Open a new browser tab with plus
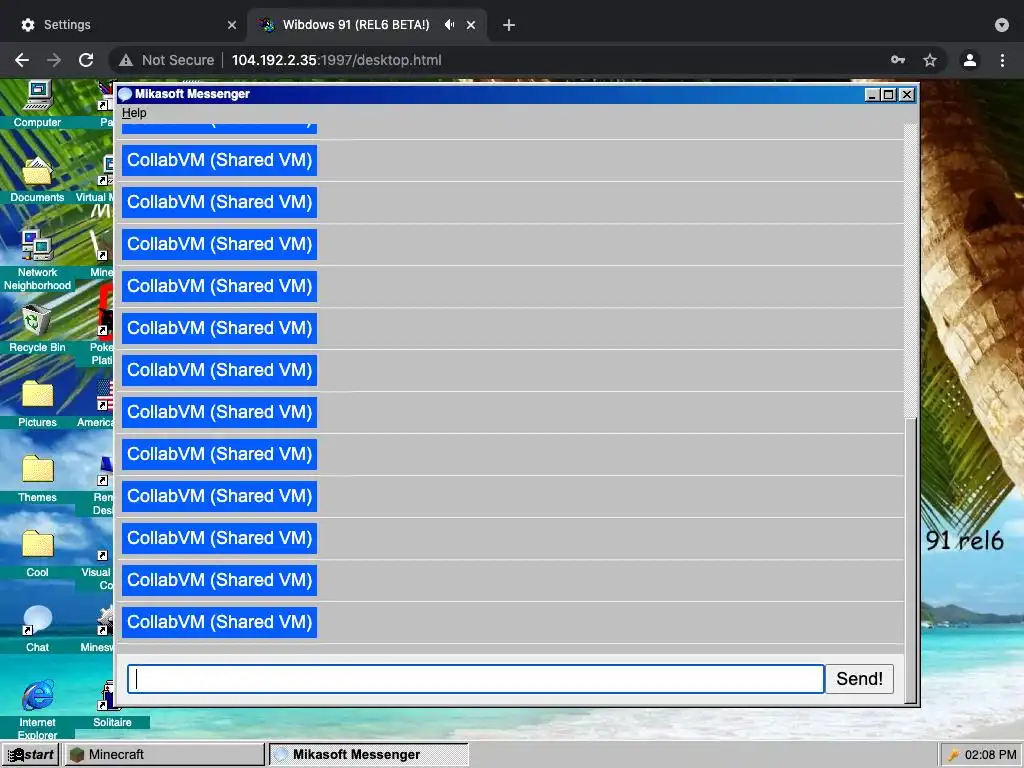This screenshot has height=768, width=1024. click(509, 25)
